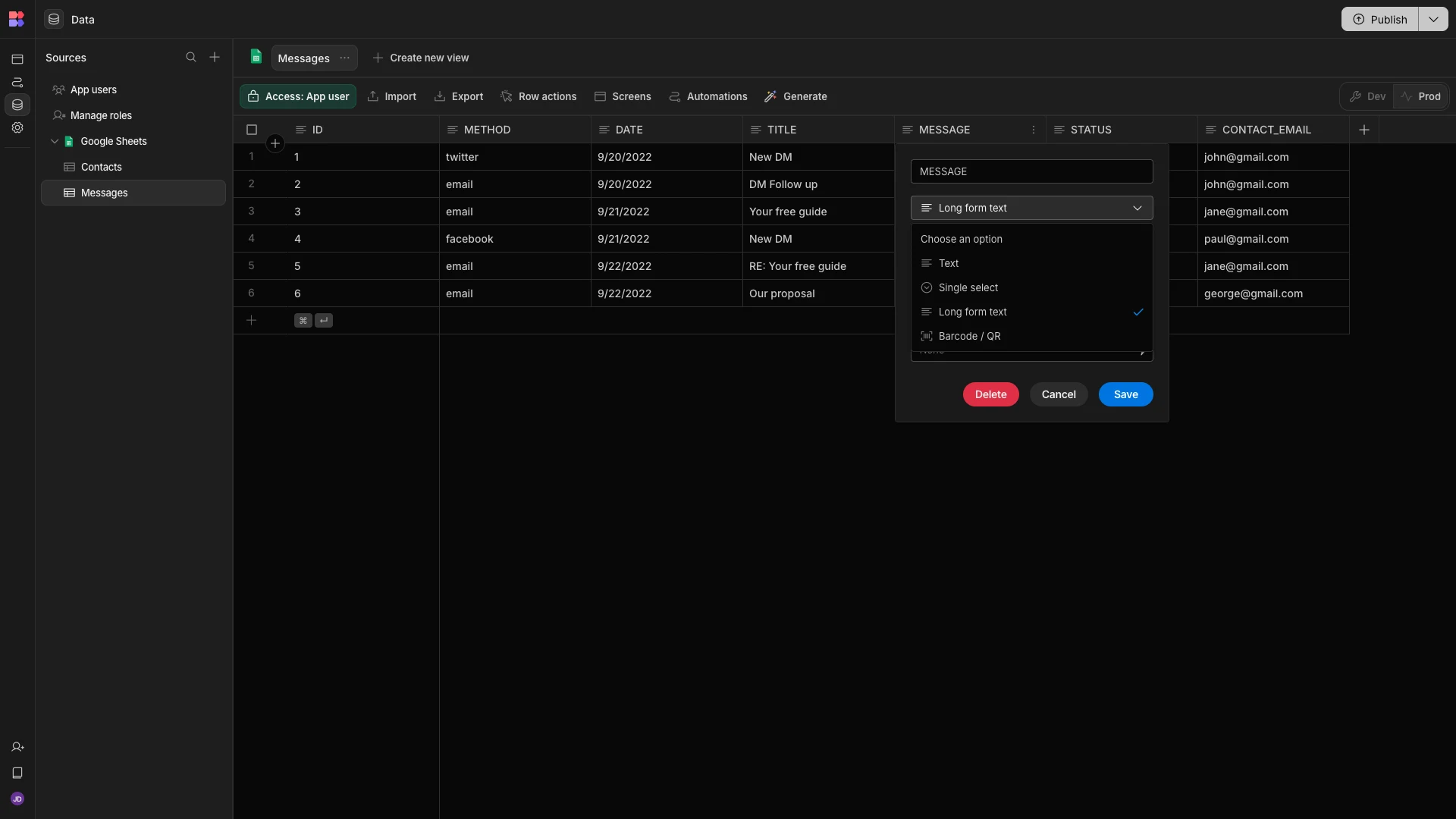This screenshot has height=819, width=1456.
Task: Open MESSAGE column menu dots
Action: (x=1034, y=130)
